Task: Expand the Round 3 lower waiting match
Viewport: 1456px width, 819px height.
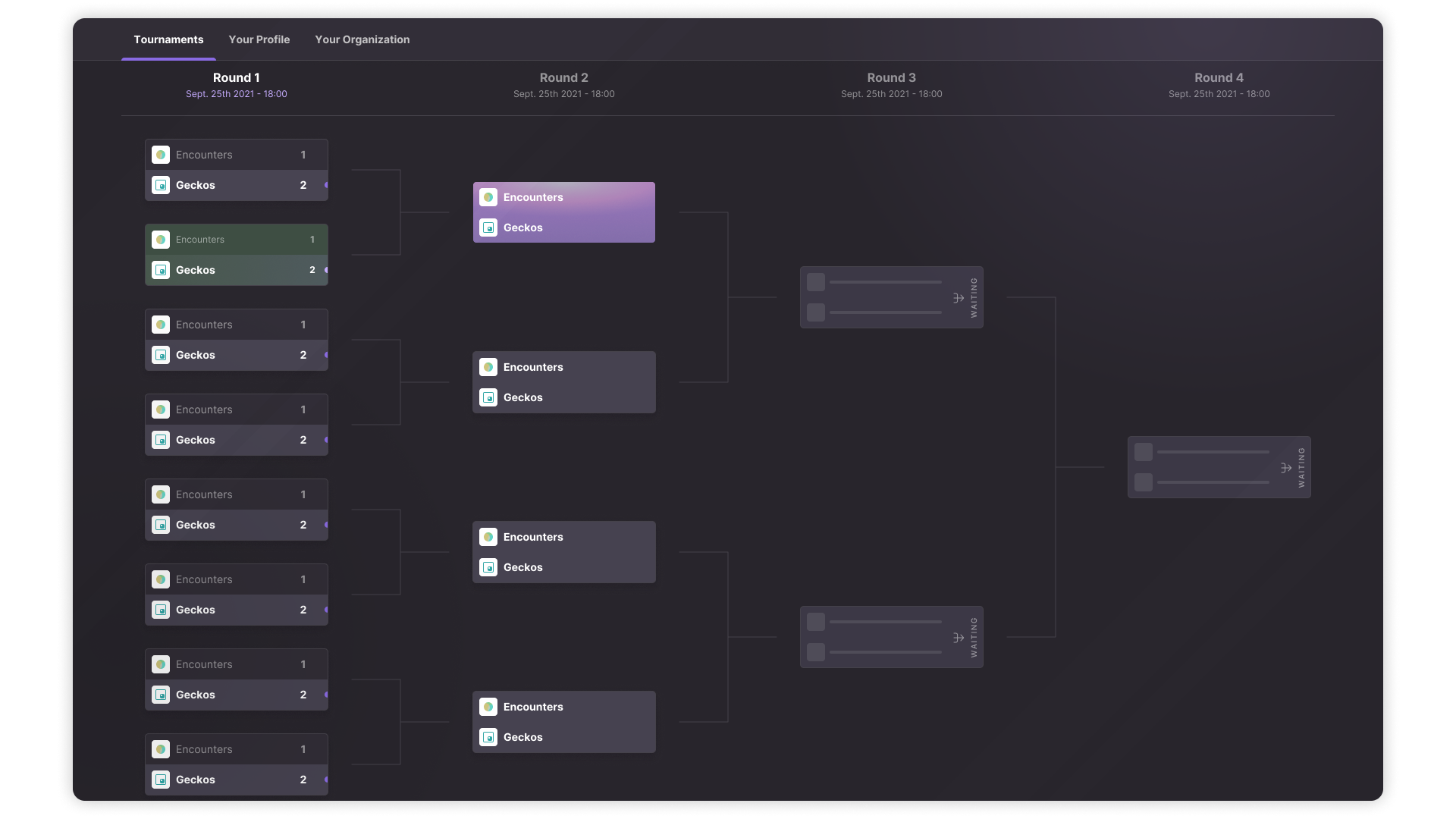Action: [x=957, y=636]
